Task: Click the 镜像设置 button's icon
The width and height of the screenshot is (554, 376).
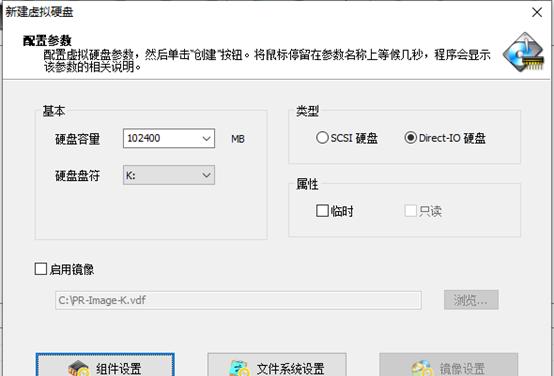Action: [x=422, y=368]
